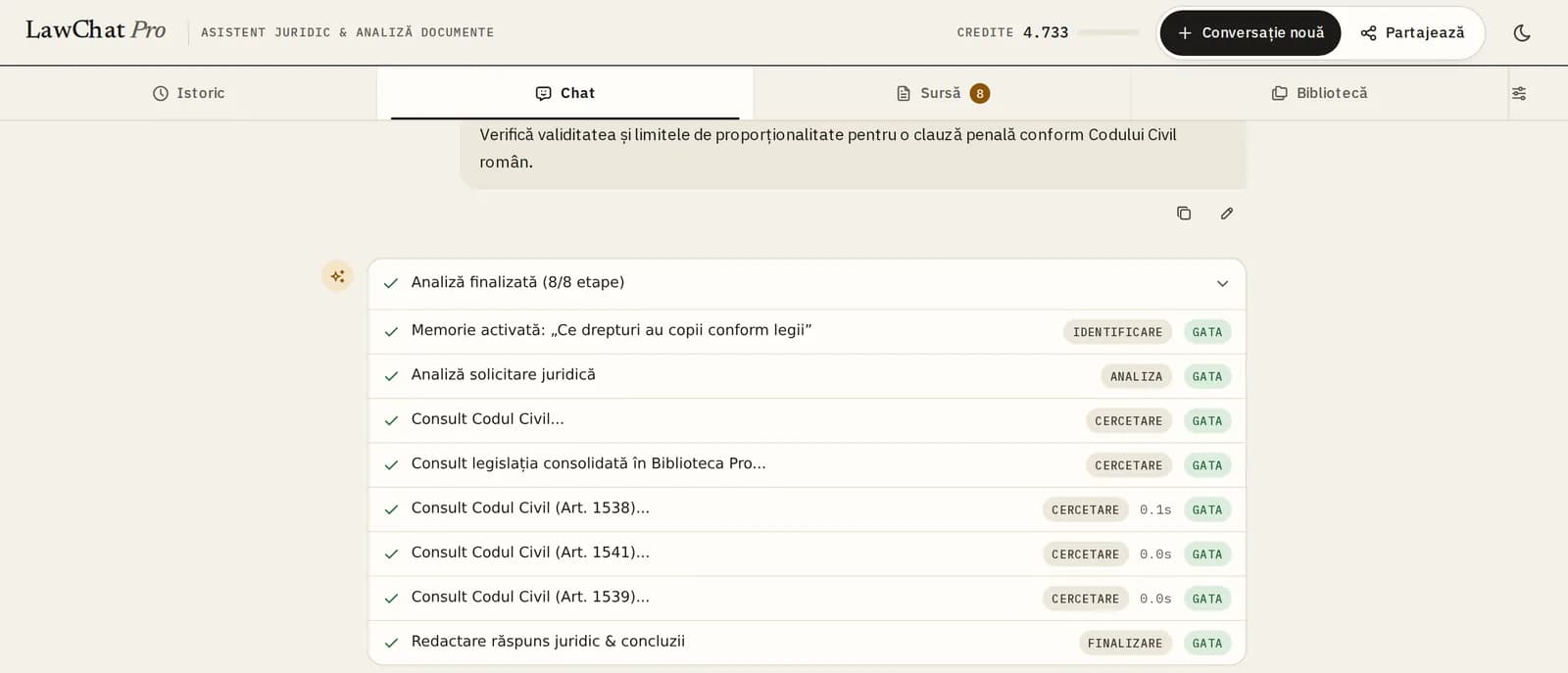Select the Memorie activată step text
The width and height of the screenshot is (1568, 673).
click(612, 330)
